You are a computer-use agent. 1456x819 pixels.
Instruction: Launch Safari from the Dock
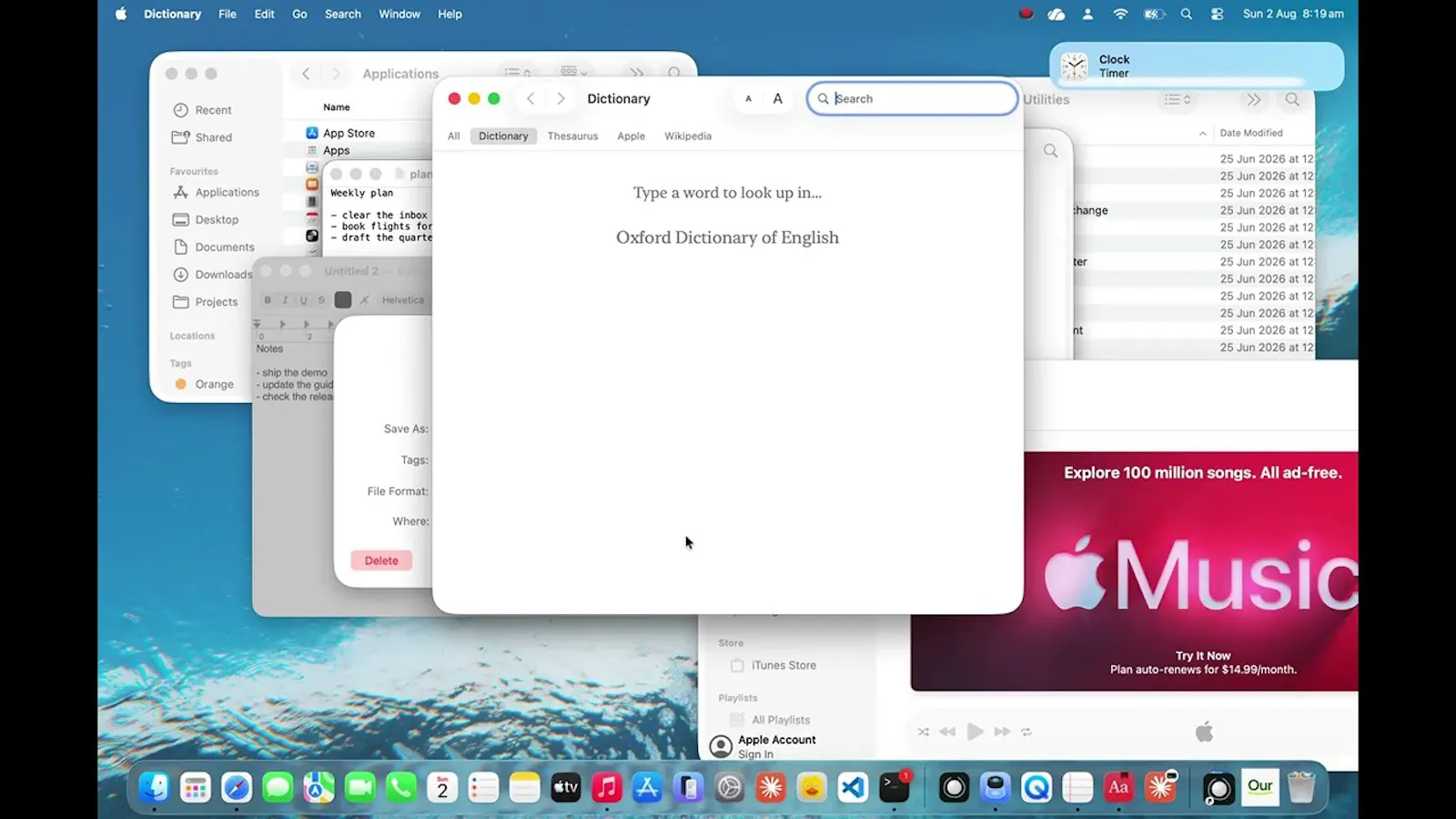(x=237, y=787)
